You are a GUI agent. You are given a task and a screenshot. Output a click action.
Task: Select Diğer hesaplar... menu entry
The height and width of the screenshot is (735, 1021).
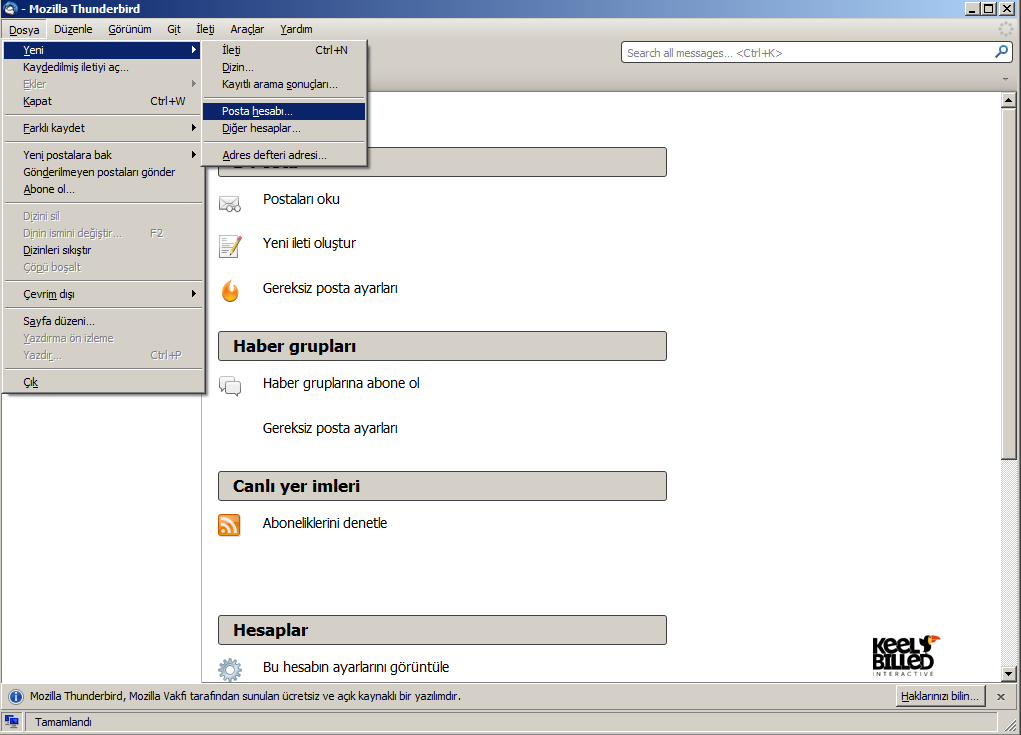pos(284,128)
